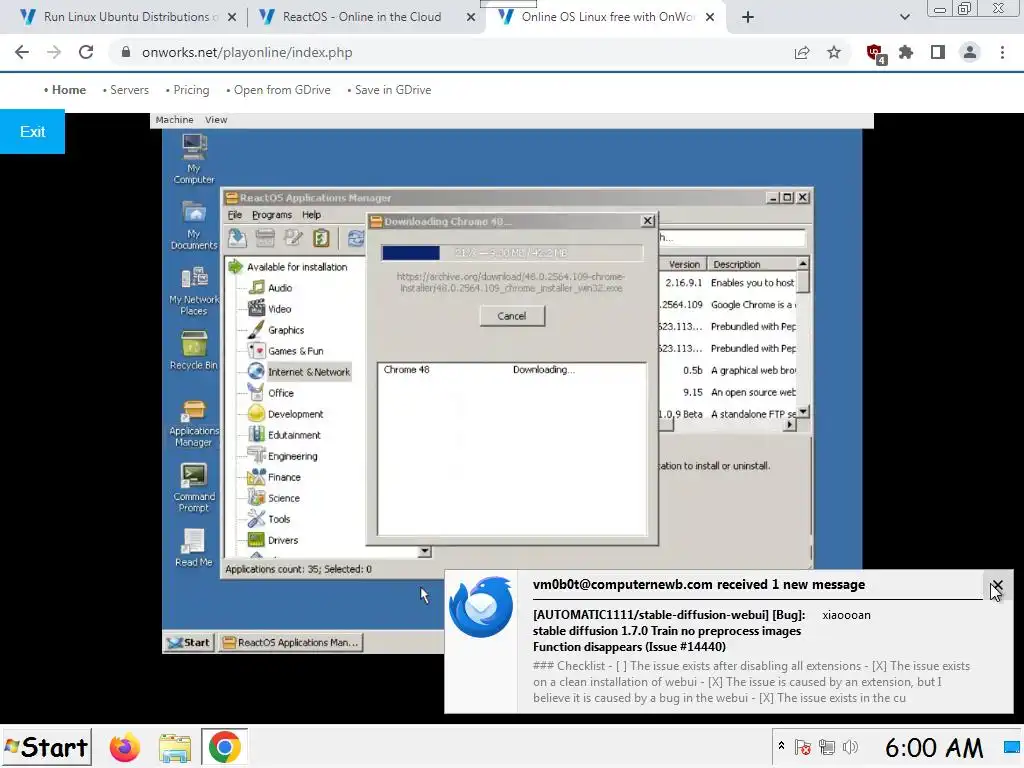Open My Computer desktop icon
This screenshot has height=768, width=1024.
[x=194, y=159]
